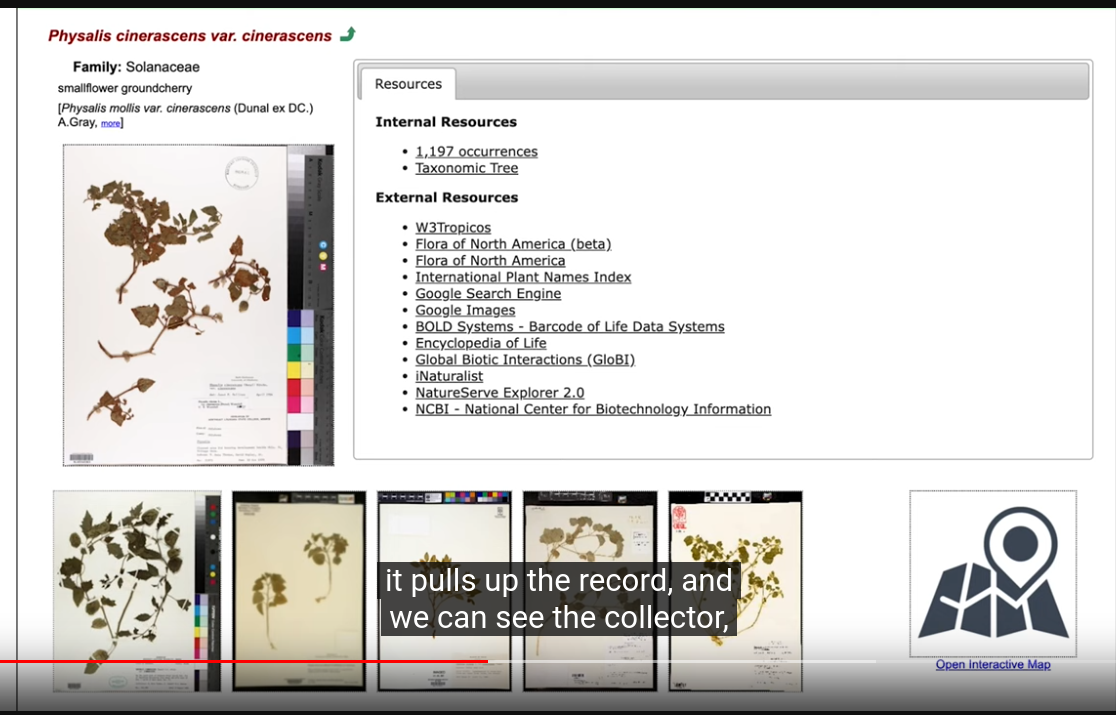The height and width of the screenshot is (715, 1116).
Task: Open the third specimen thumbnail behind the captions
Action: click(x=444, y=590)
